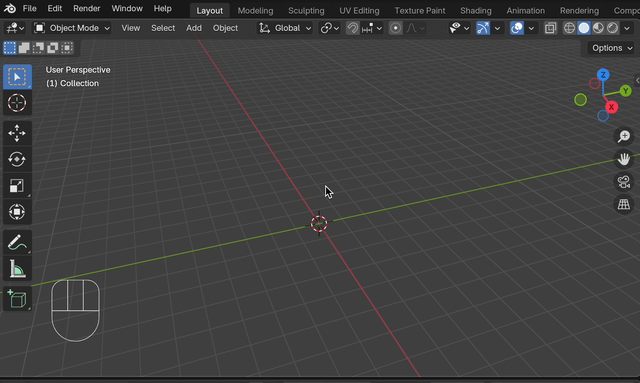Open the Render menu
This screenshot has height=383, width=640.
[87, 8]
